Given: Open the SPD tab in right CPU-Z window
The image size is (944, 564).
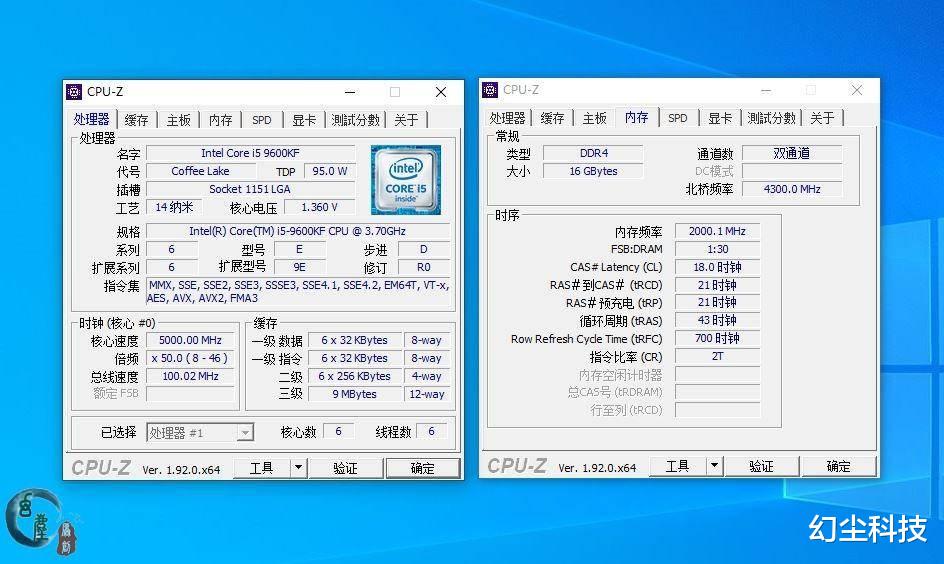Looking at the screenshot, I should click(x=678, y=118).
